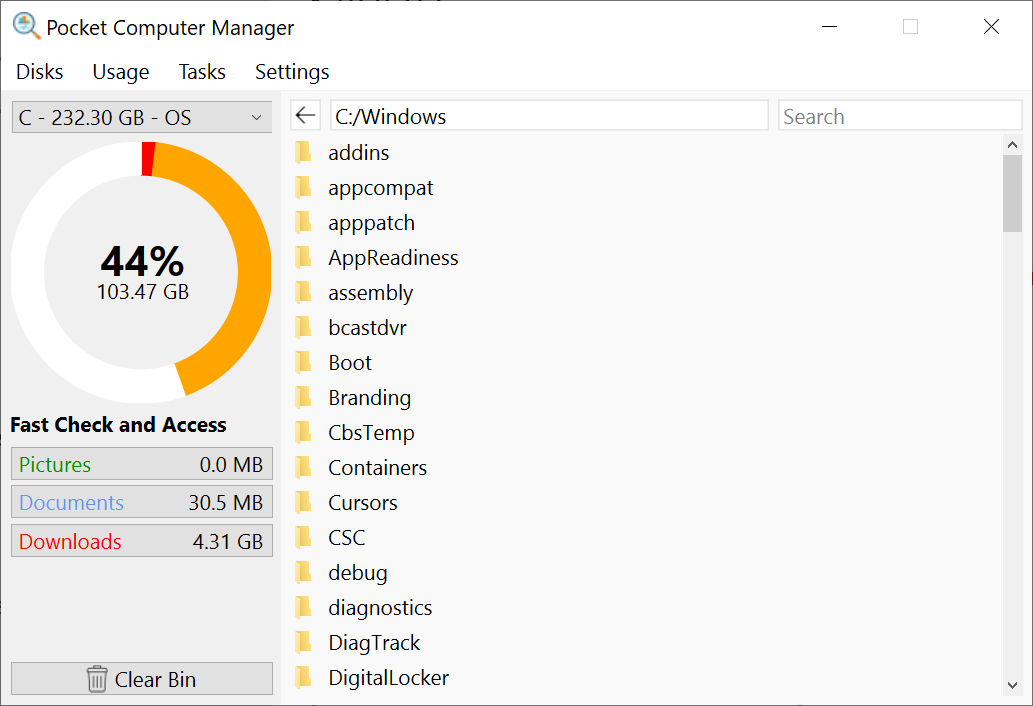Click the folder icon beside debug
Screen dimensions: 1033x706
pyautogui.click(x=304, y=572)
